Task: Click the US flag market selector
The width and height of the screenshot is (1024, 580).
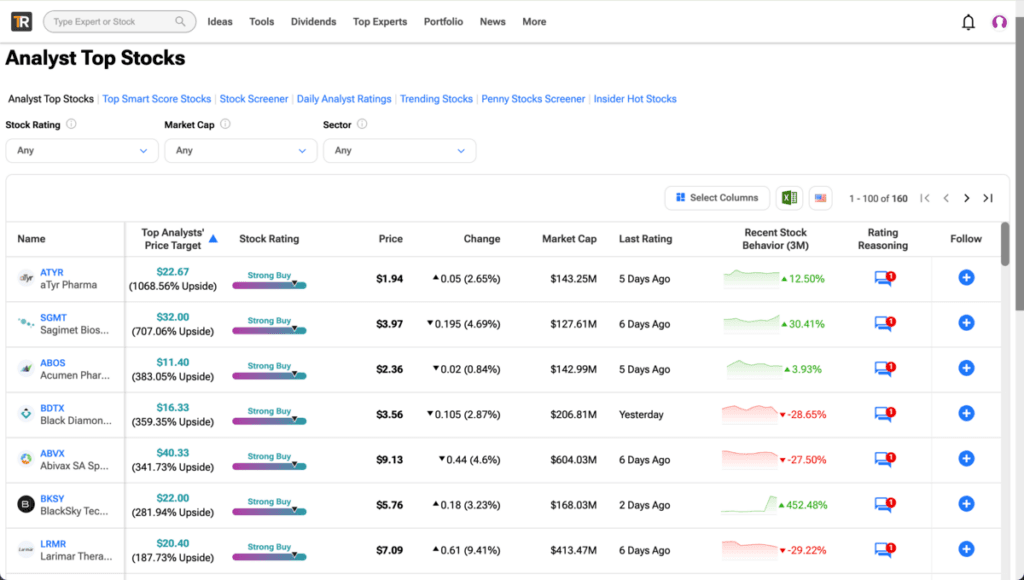Action: (820, 198)
